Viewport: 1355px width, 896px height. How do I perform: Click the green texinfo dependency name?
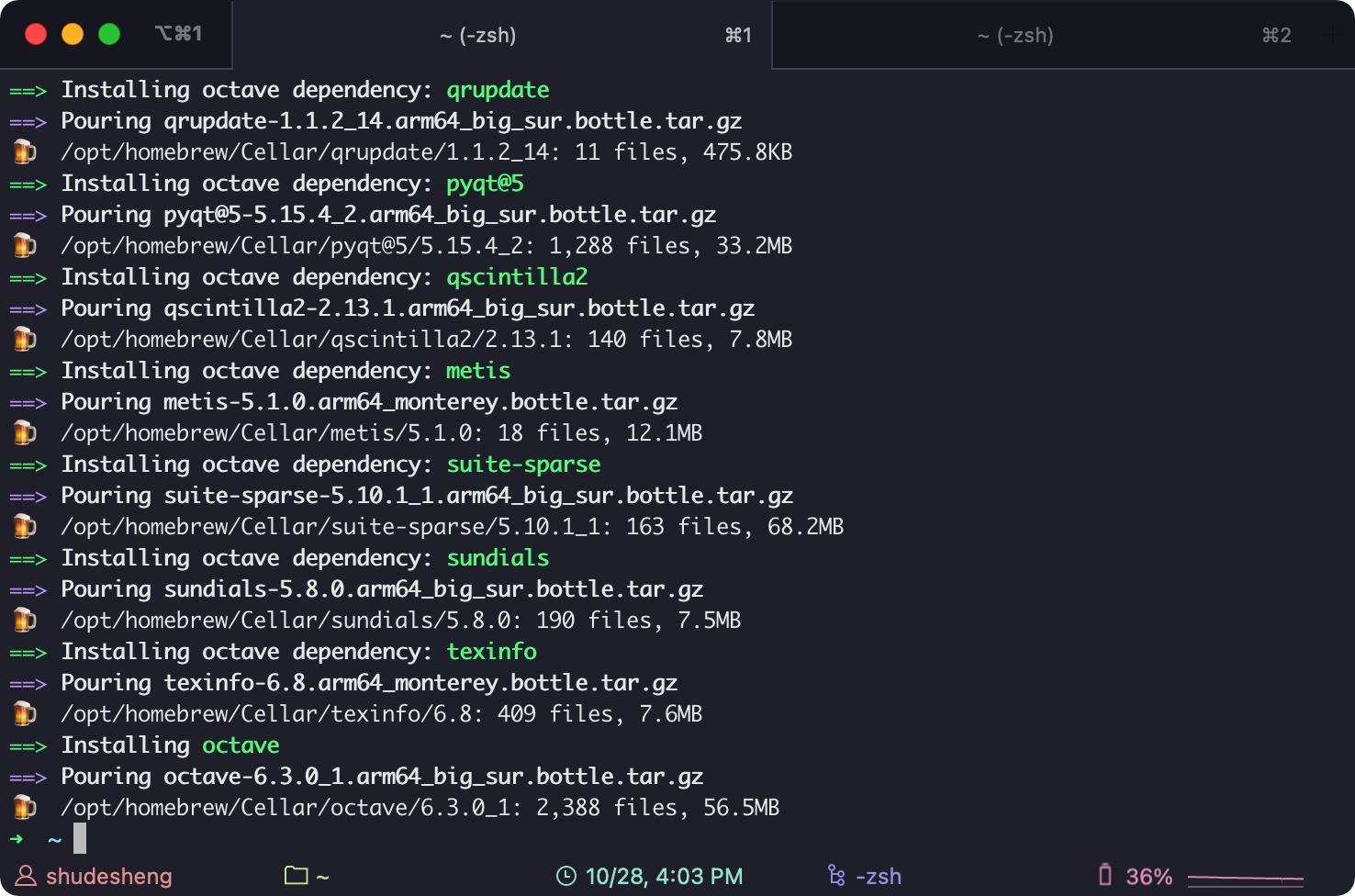coord(492,652)
